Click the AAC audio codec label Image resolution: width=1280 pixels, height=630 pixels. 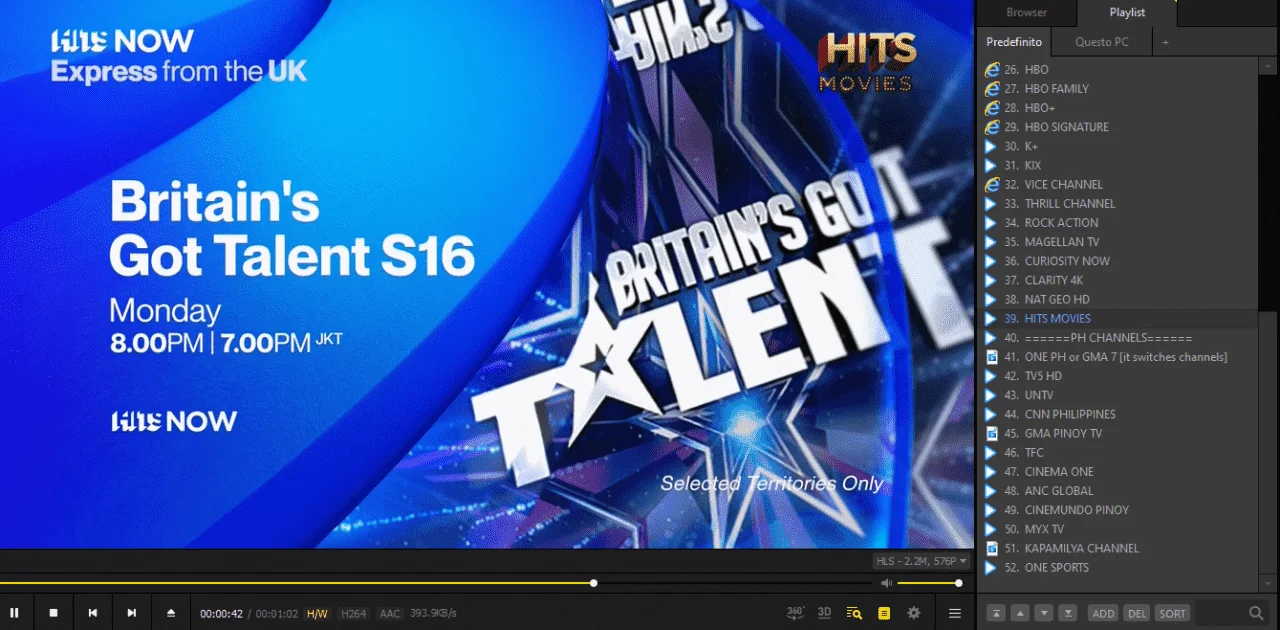coord(389,613)
